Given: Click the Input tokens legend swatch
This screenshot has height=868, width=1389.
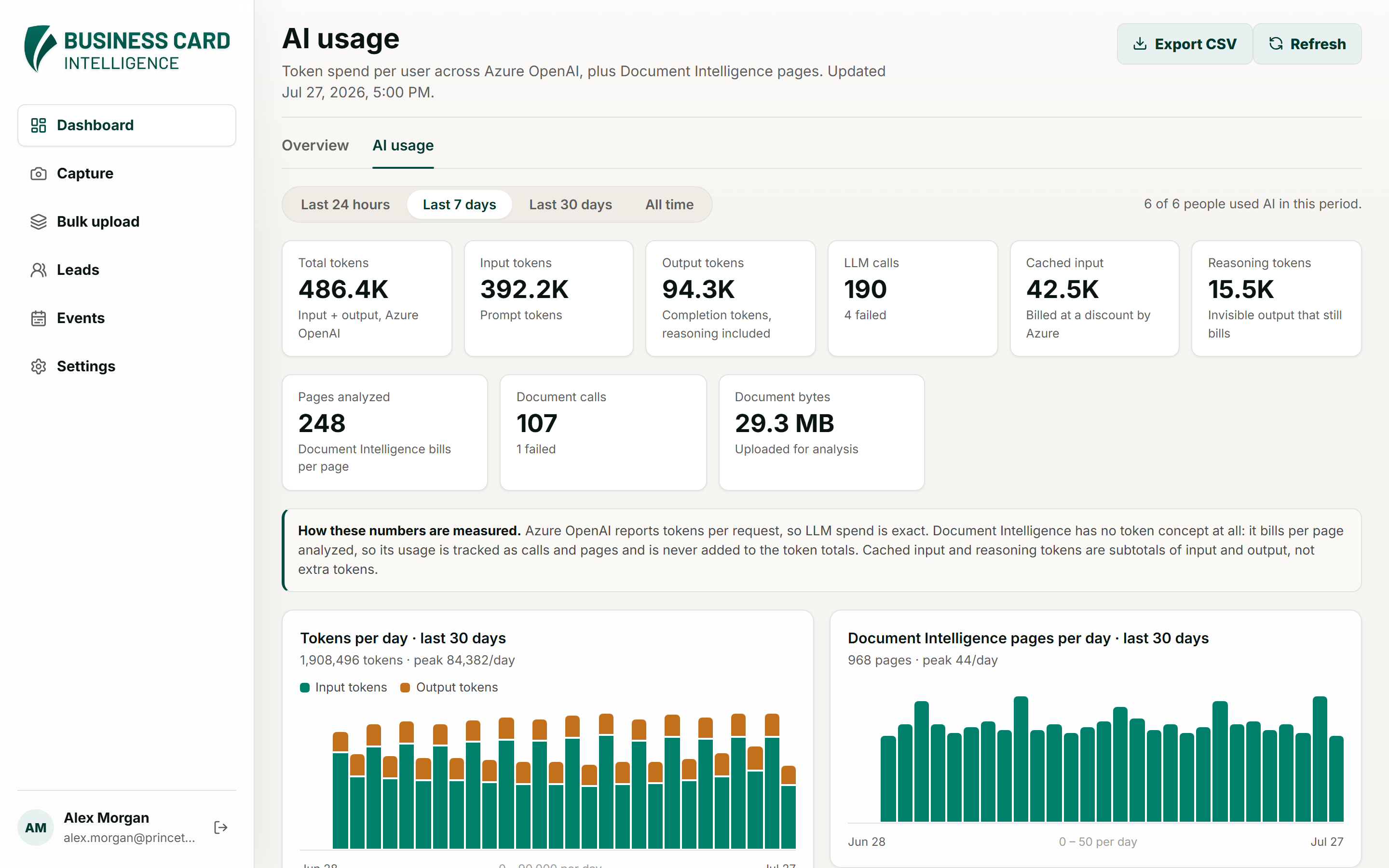Looking at the screenshot, I should 305,687.
